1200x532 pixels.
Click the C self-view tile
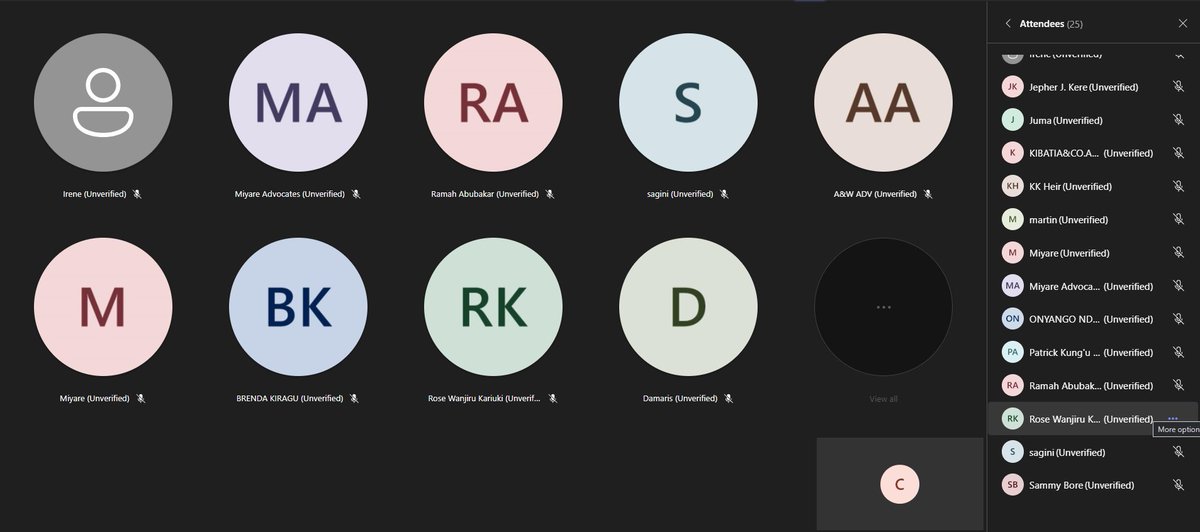tap(899, 484)
